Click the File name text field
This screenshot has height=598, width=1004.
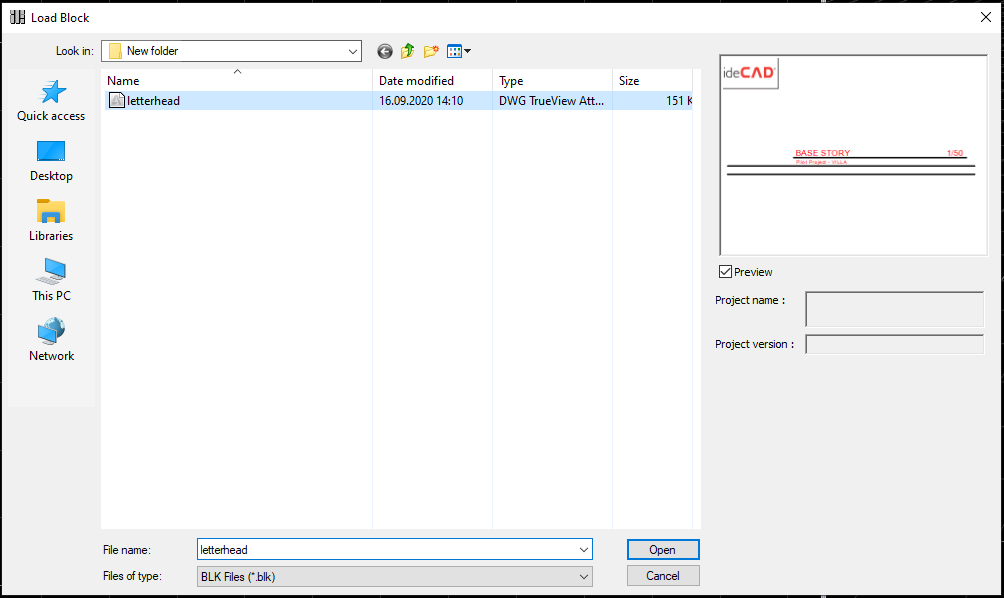[387, 549]
